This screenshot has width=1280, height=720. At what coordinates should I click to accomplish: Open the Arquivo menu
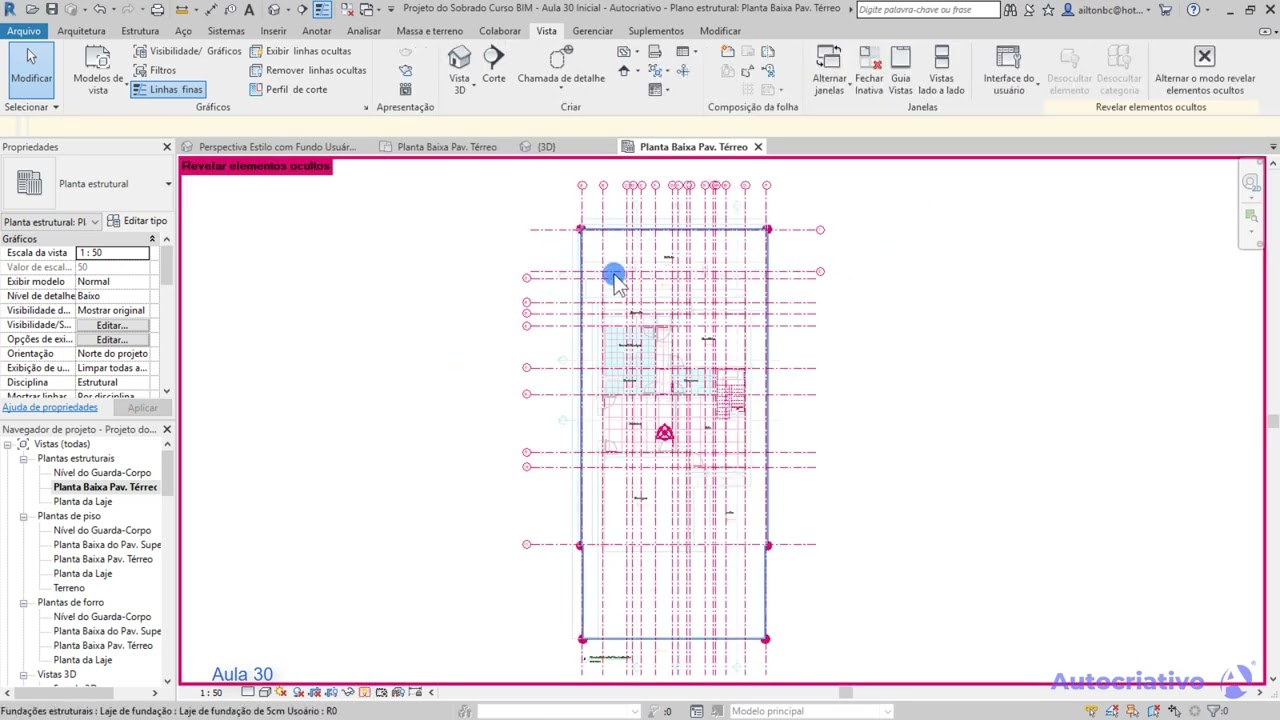(23, 31)
